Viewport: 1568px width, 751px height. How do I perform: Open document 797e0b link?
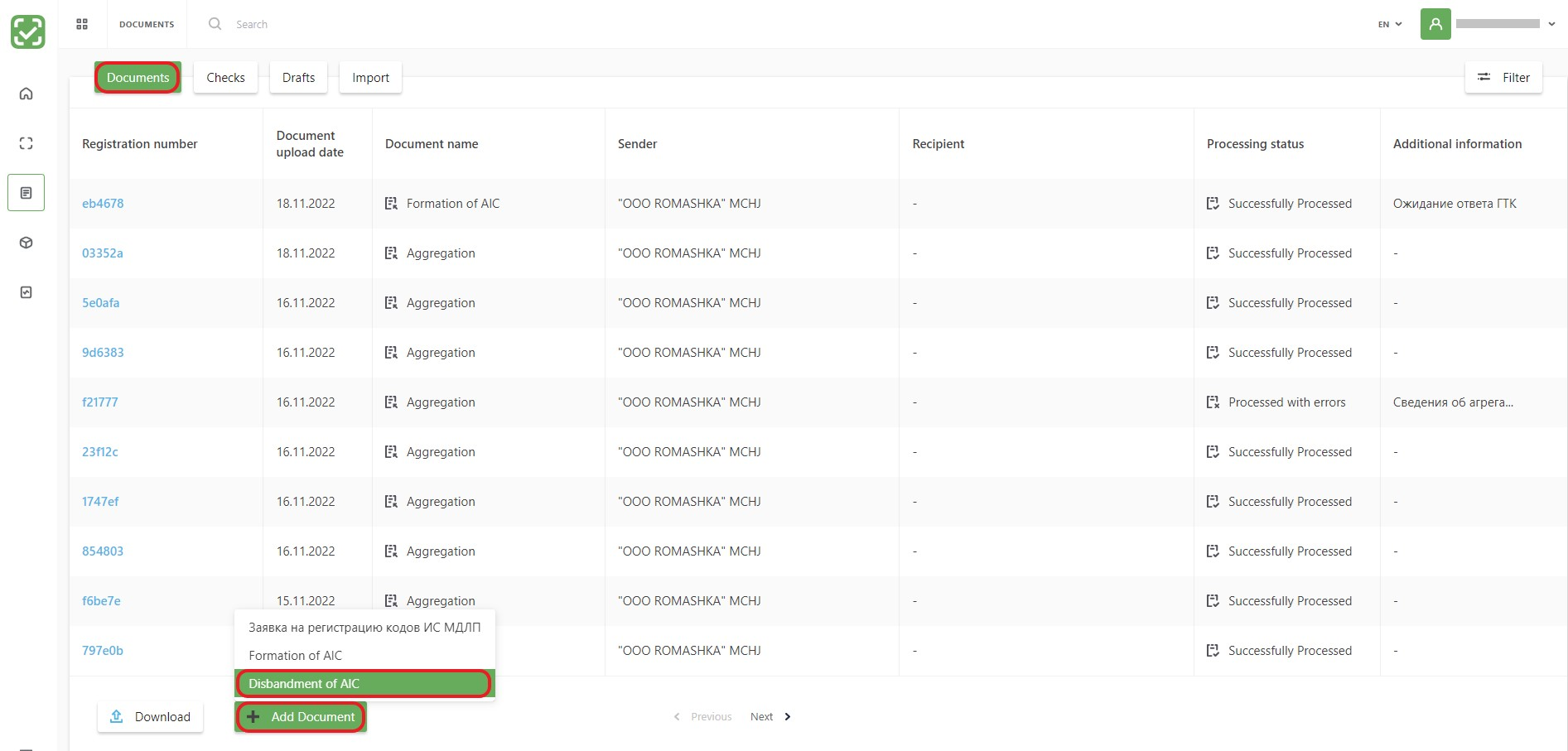tap(103, 651)
